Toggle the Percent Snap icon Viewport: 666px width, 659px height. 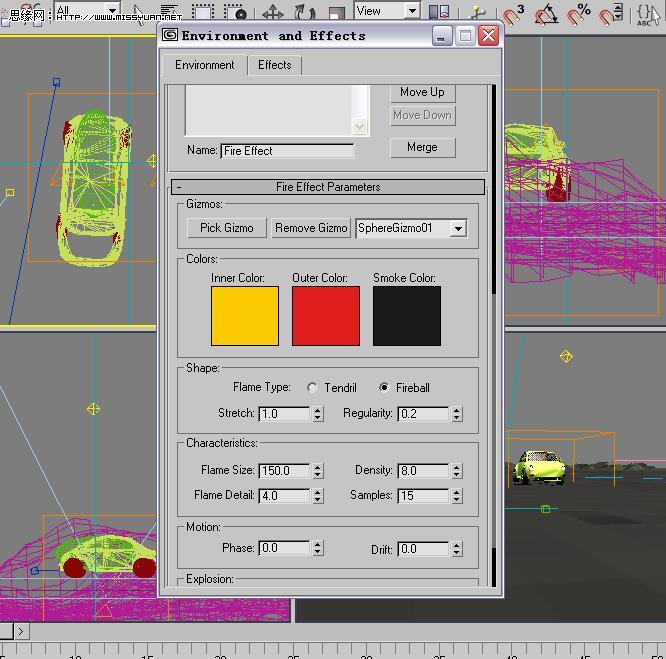tap(579, 14)
